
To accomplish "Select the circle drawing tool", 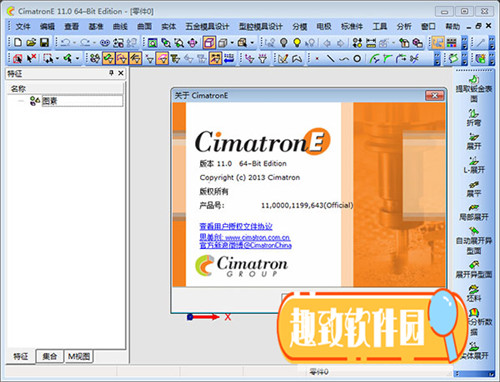I will (357, 59).
